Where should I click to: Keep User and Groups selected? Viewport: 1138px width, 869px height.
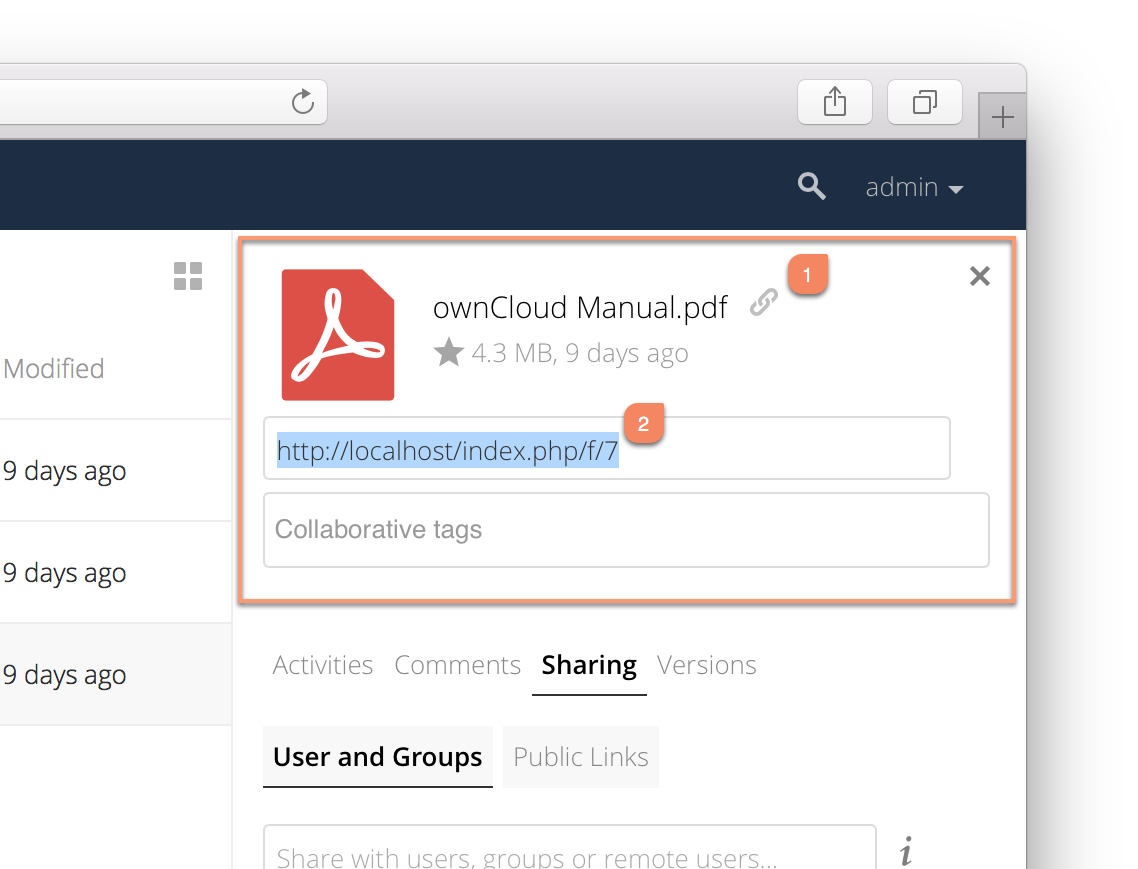coord(377,757)
